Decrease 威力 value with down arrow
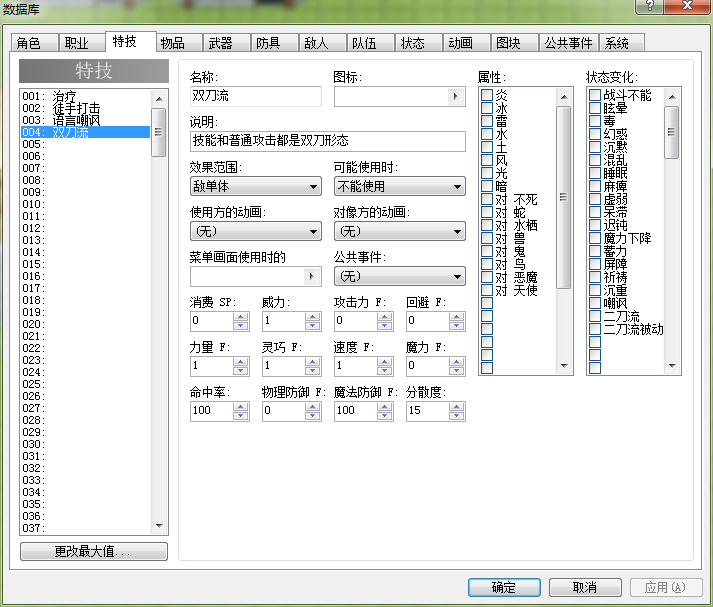Image resolution: width=713 pixels, height=607 pixels. 312,325
